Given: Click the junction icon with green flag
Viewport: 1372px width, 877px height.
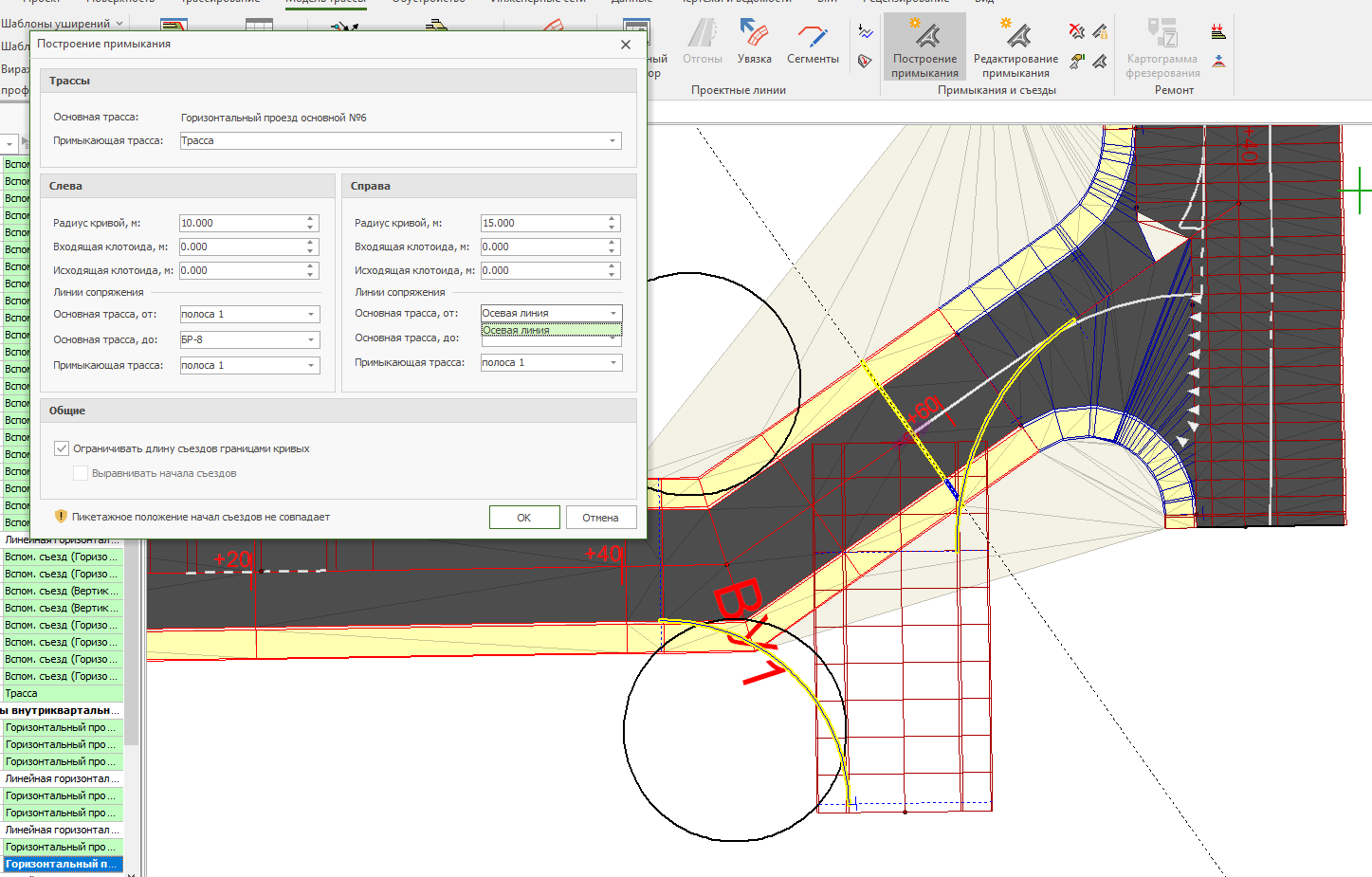Looking at the screenshot, I should 1077,62.
